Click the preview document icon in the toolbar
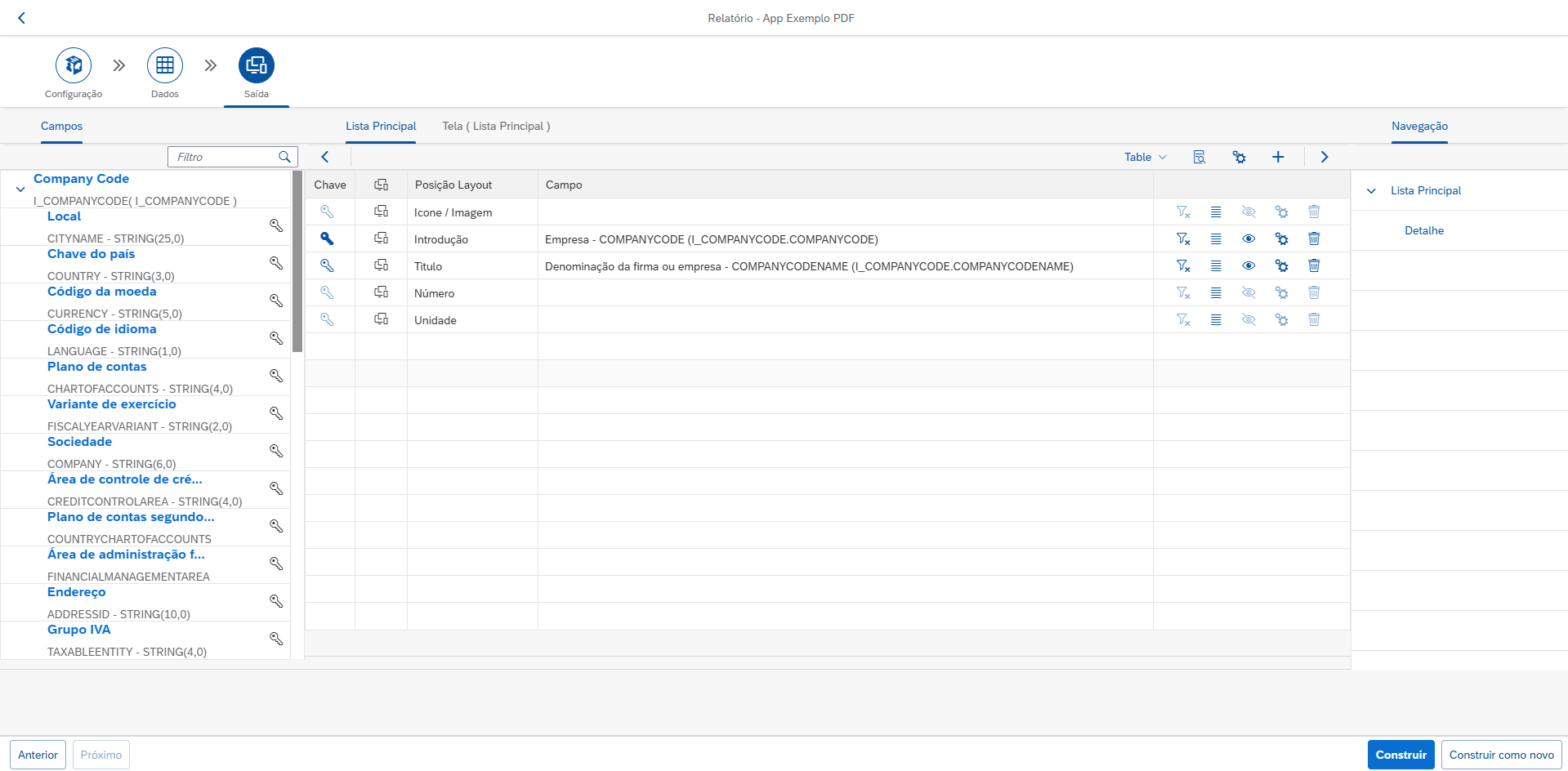1568x771 pixels. click(1199, 157)
